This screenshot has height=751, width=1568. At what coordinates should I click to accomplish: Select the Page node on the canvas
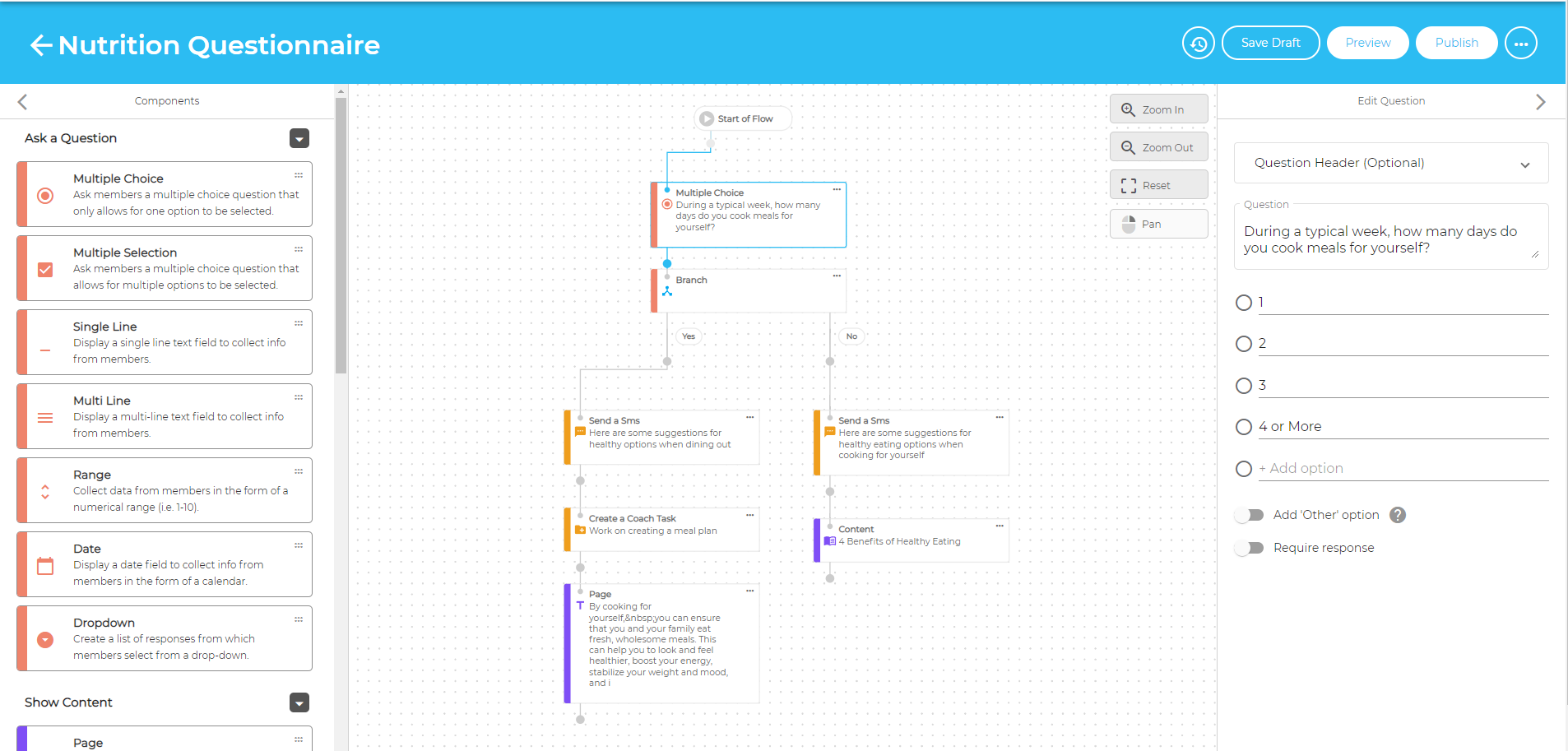pos(661,643)
